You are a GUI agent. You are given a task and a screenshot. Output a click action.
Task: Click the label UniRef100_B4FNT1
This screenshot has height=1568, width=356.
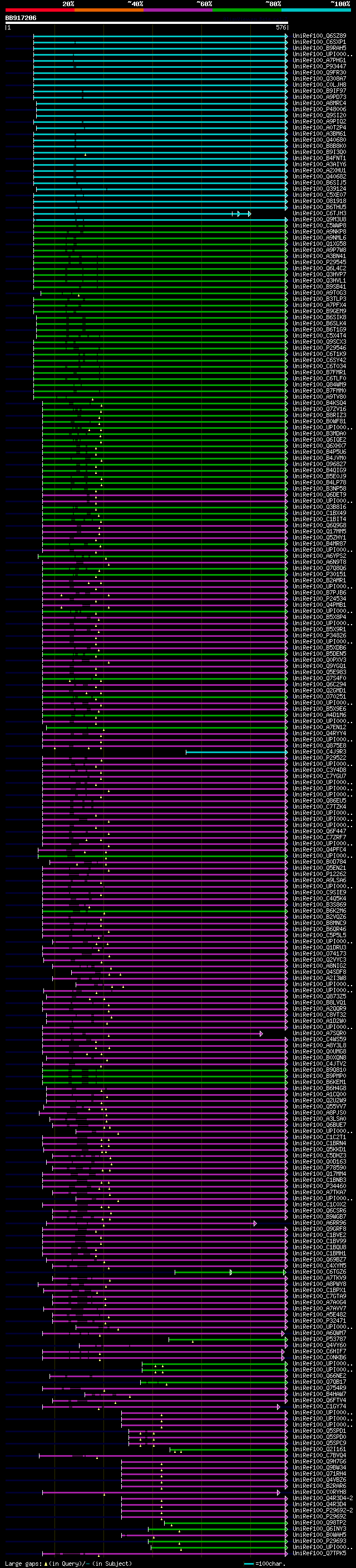pyautogui.click(x=319, y=159)
